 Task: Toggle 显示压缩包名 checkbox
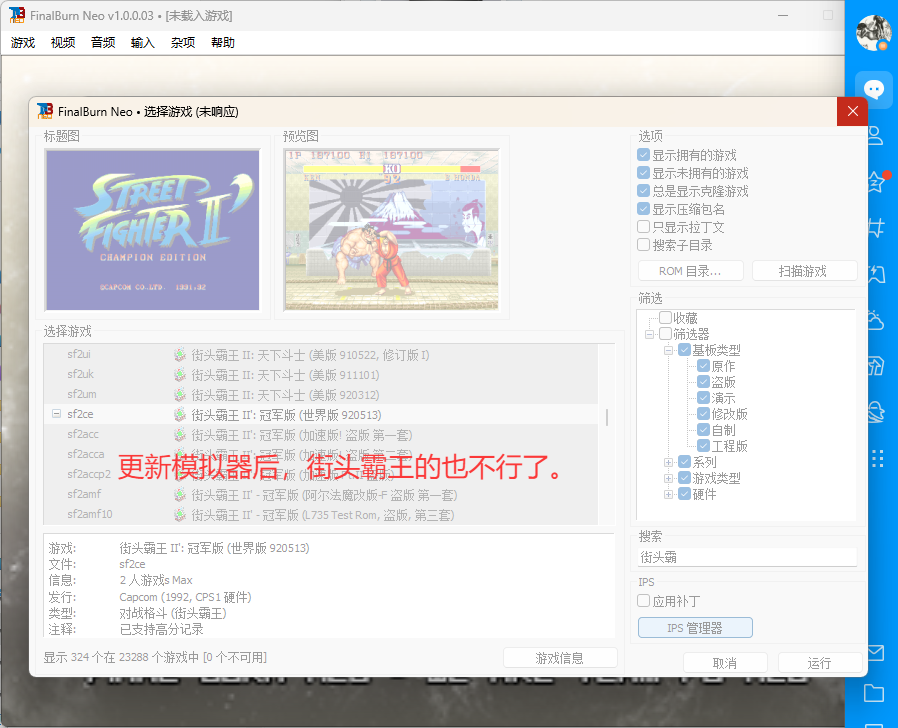point(643,209)
